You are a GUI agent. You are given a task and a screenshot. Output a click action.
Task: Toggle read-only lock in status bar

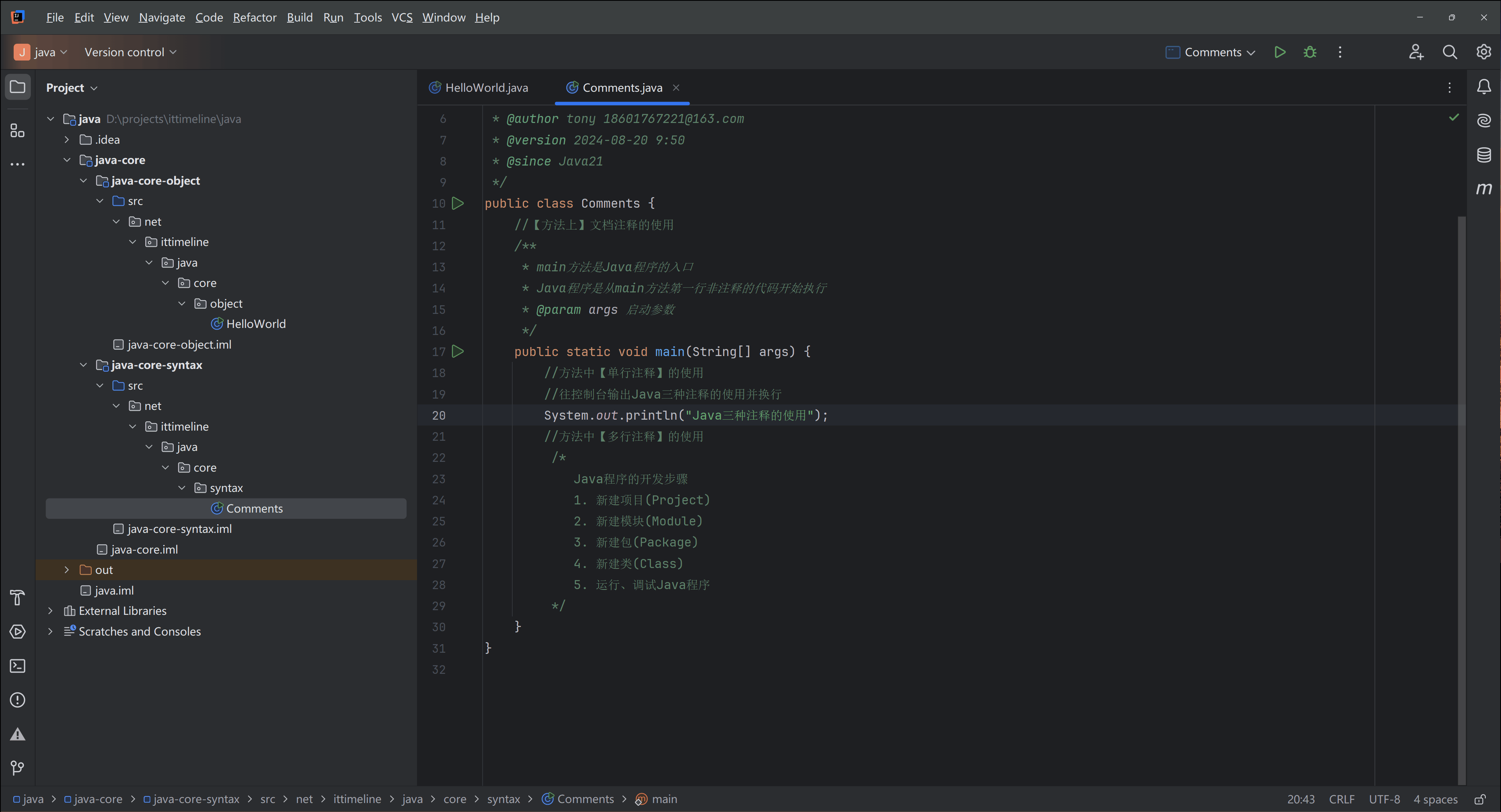click(1480, 799)
